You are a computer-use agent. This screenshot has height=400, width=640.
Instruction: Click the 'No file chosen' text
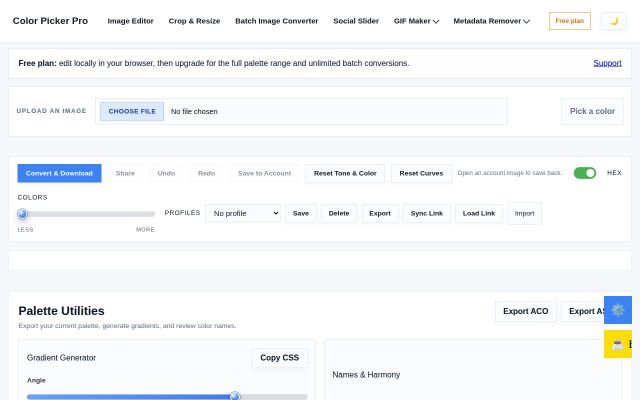tap(194, 111)
